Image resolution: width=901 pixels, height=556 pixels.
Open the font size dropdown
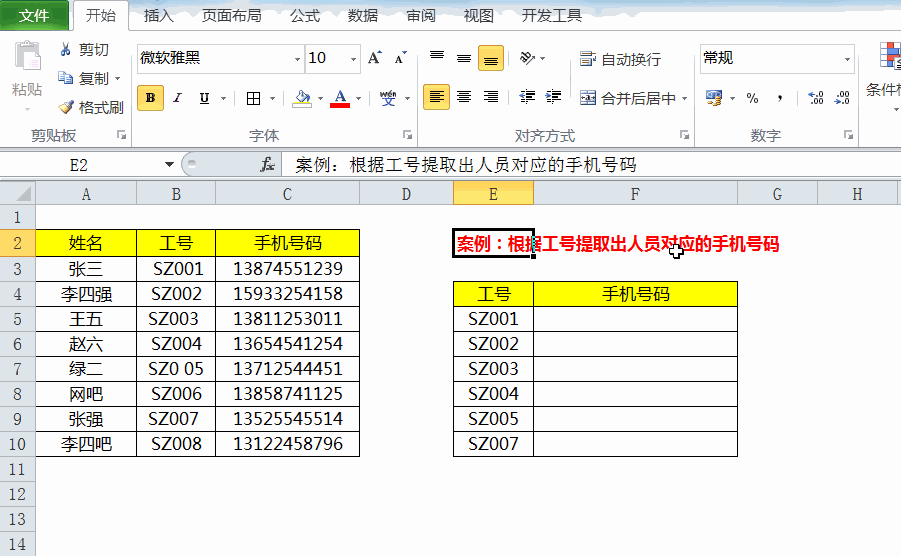point(353,59)
